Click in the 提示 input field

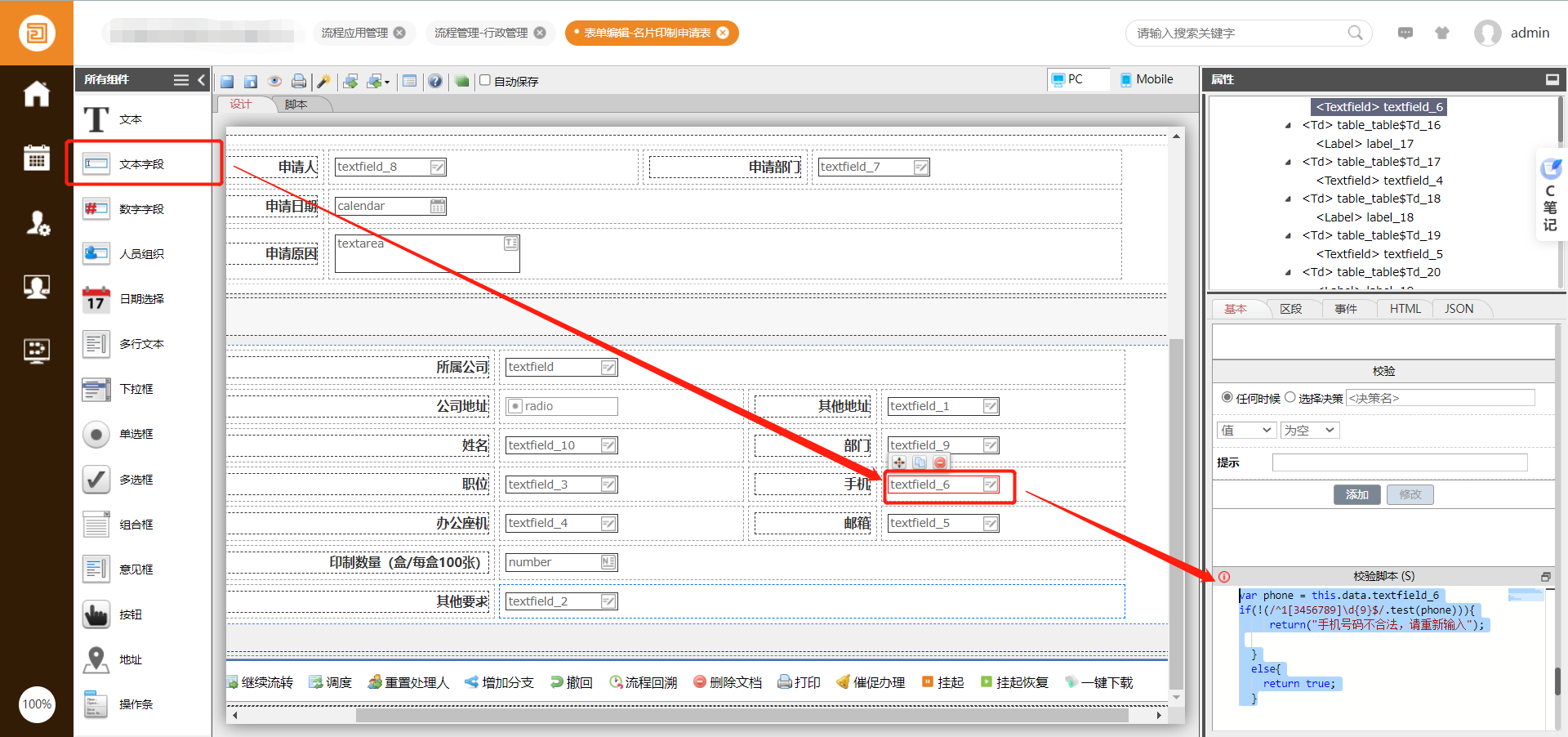pos(1400,462)
